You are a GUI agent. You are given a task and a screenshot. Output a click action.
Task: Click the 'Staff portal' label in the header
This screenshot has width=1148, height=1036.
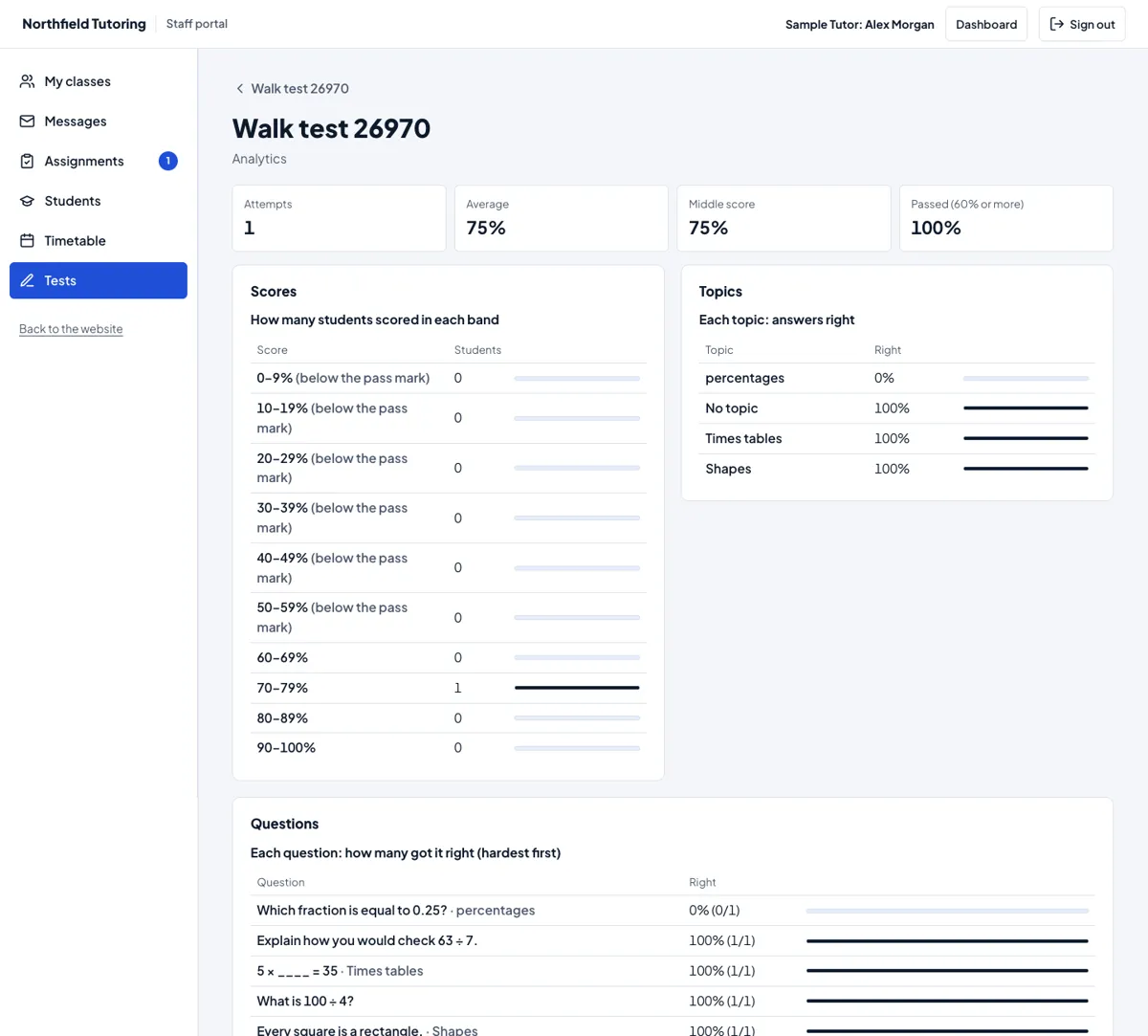coord(197,24)
